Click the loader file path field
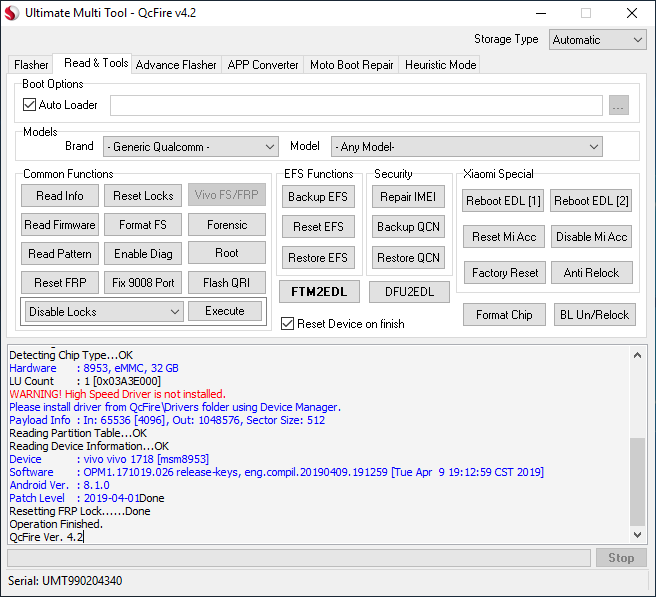This screenshot has width=656, height=597. 356,105
